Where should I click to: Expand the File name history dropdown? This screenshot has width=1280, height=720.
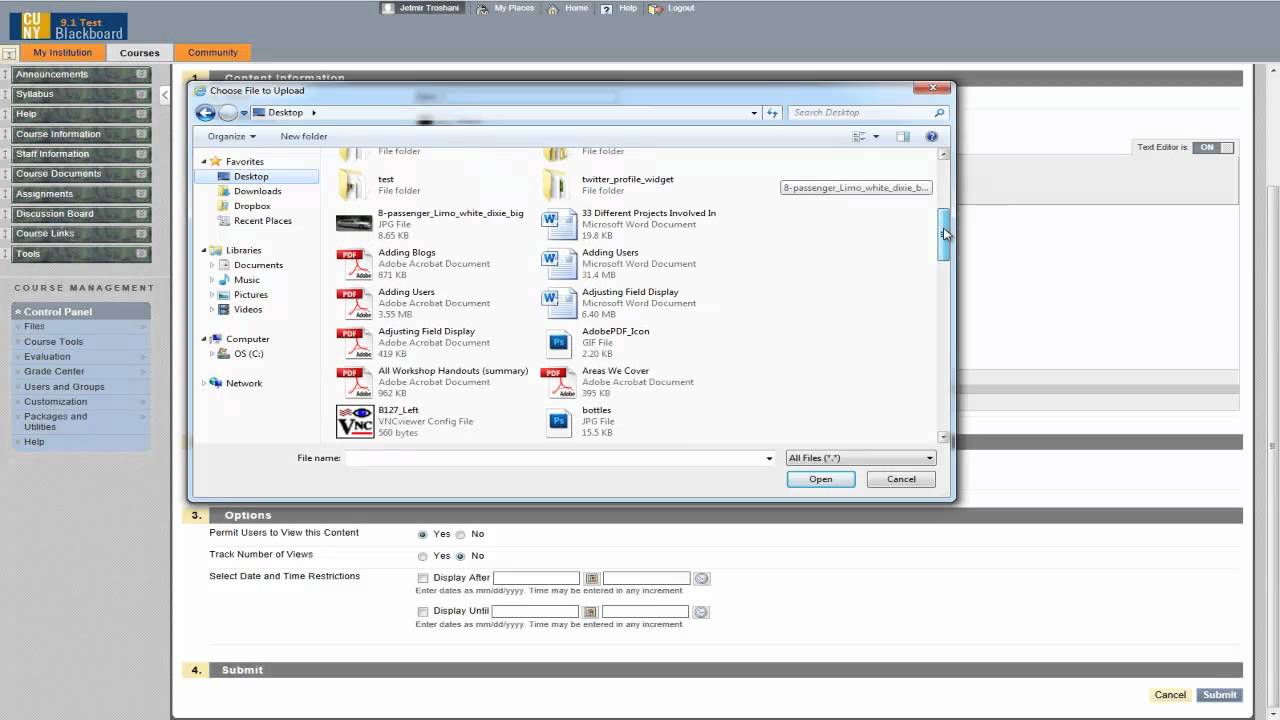pos(769,458)
